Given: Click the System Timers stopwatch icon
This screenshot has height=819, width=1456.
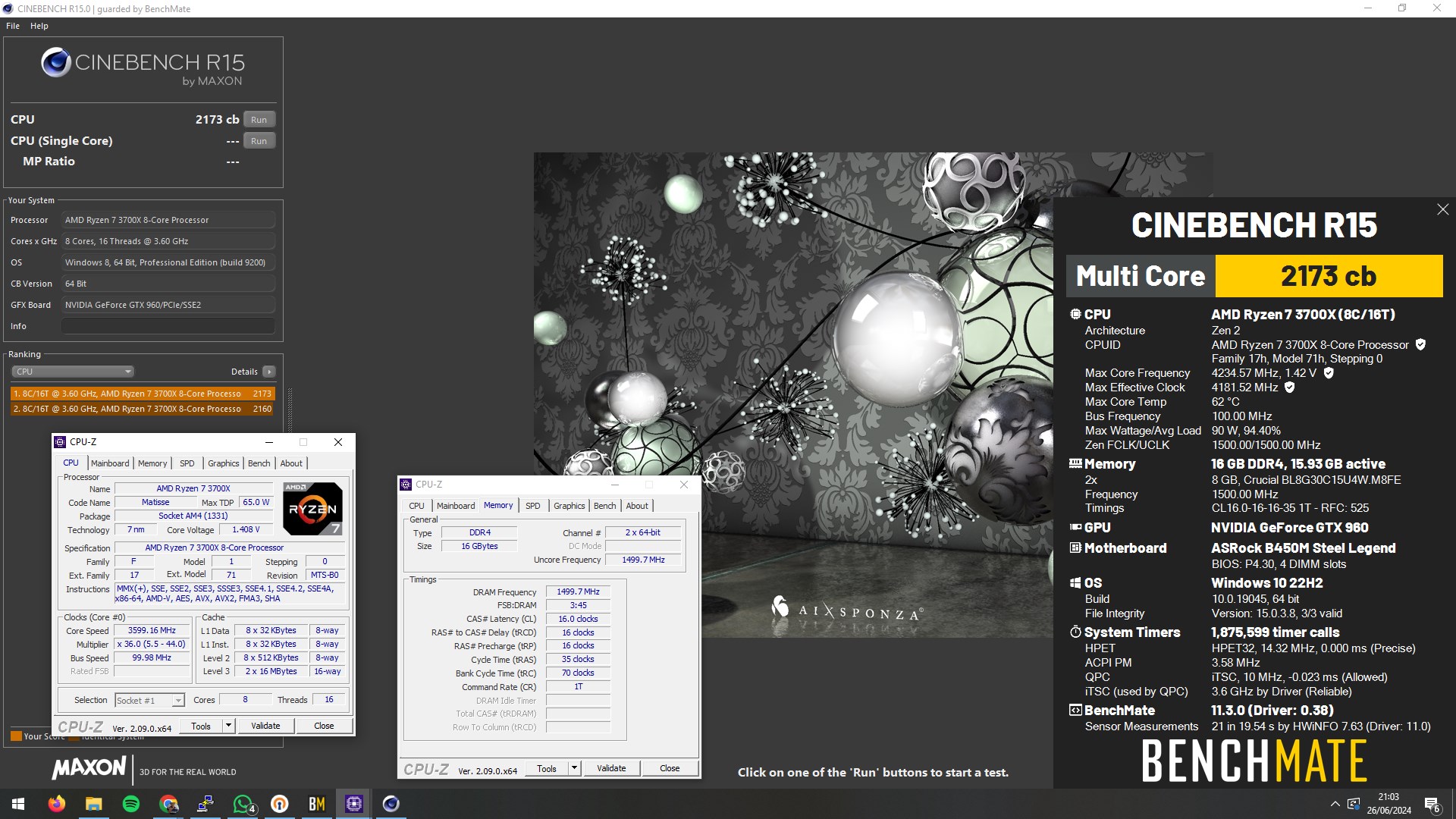Looking at the screenshot, I should (x=1075, y=632).
